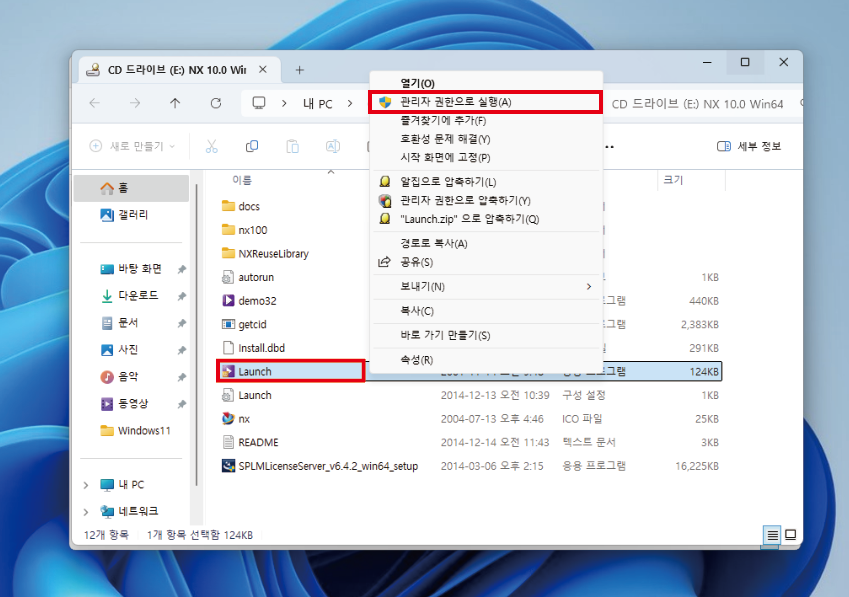Click the Paste clipboard icon in toolbar
Viewport: 849px width, 597px height.
tap(292, 146)
